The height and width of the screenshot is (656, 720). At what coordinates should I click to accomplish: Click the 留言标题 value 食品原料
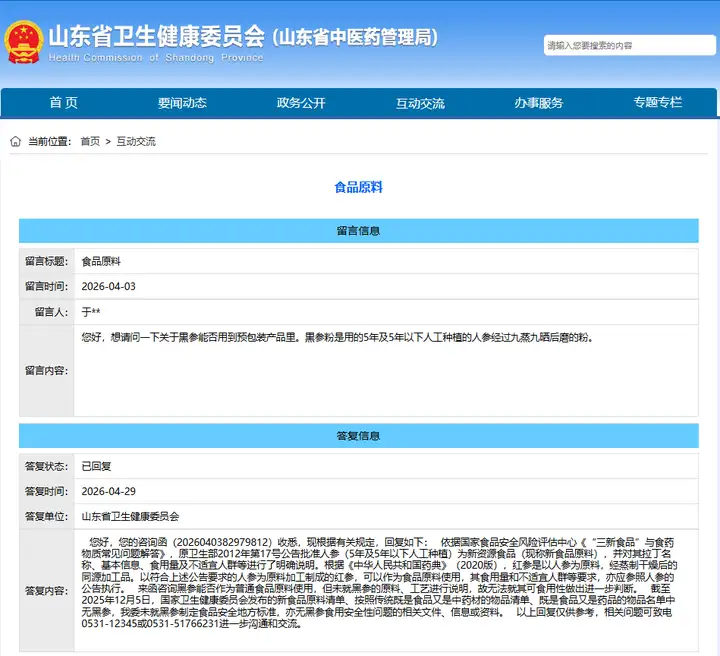(101, 261)
